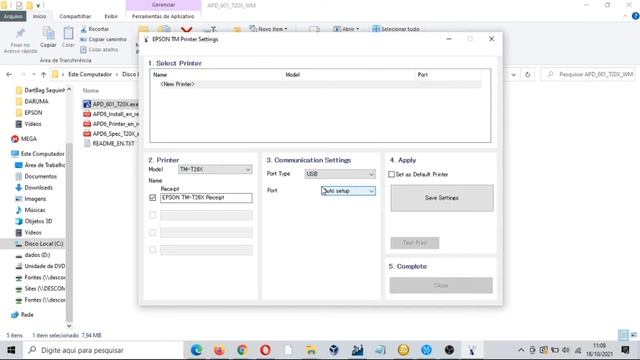Select the APD6_Install PDF file
640x360 pixels.
tap(111, 114)
